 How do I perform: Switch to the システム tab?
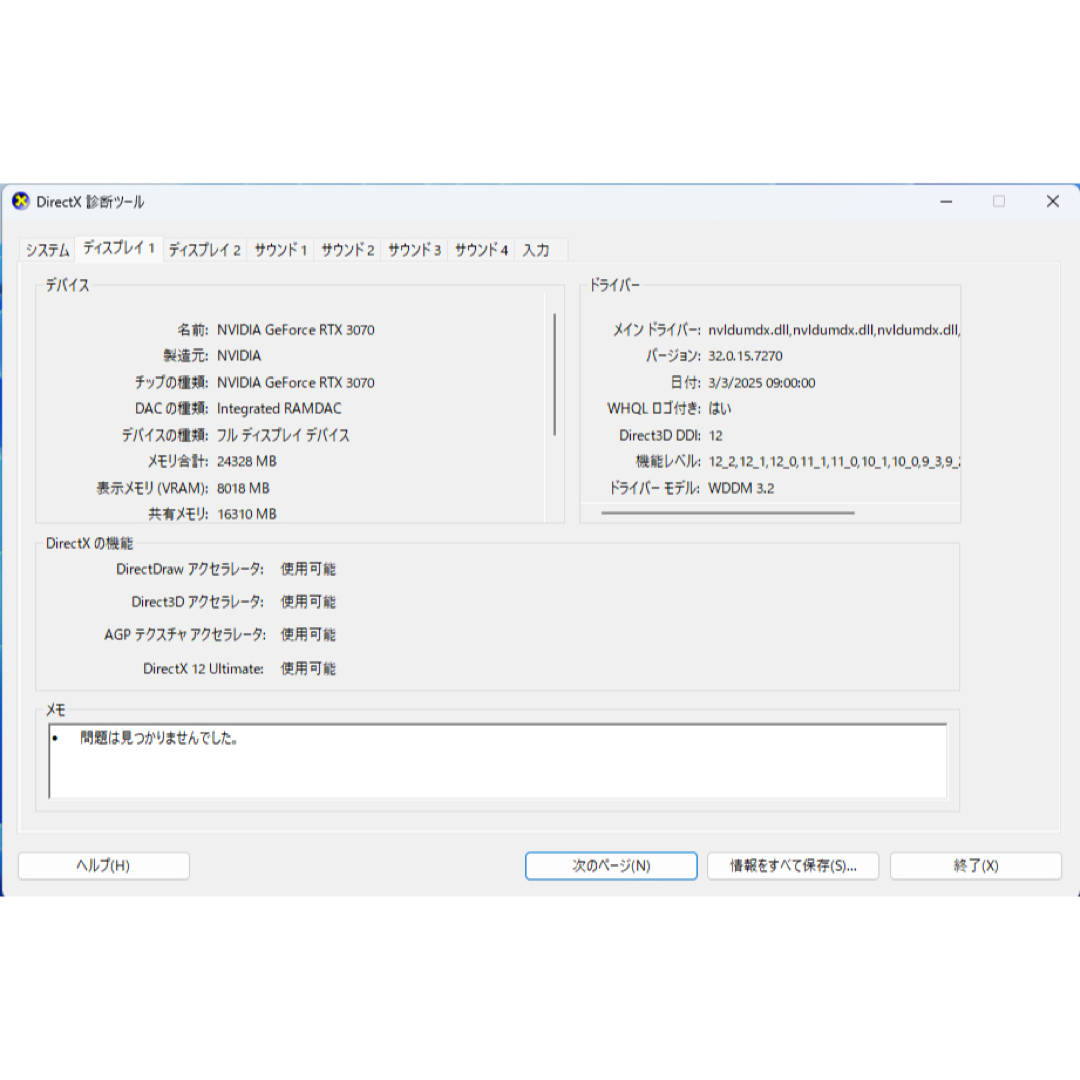click(48, 250)
